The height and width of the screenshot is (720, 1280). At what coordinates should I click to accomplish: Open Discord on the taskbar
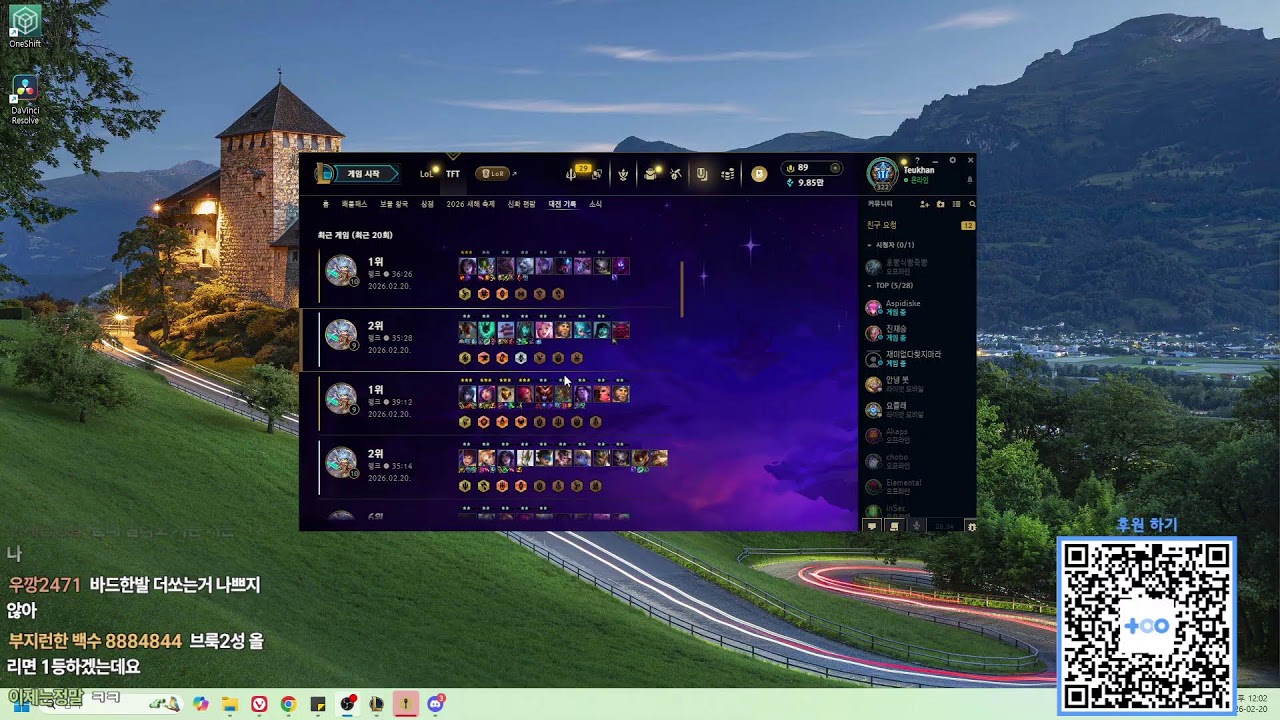pyautogui.click(x=435, y=704)
